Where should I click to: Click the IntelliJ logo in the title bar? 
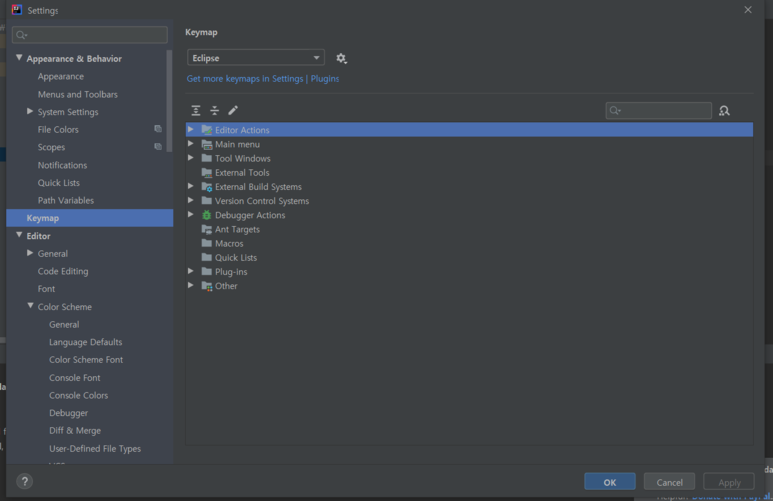coord(17,10)
